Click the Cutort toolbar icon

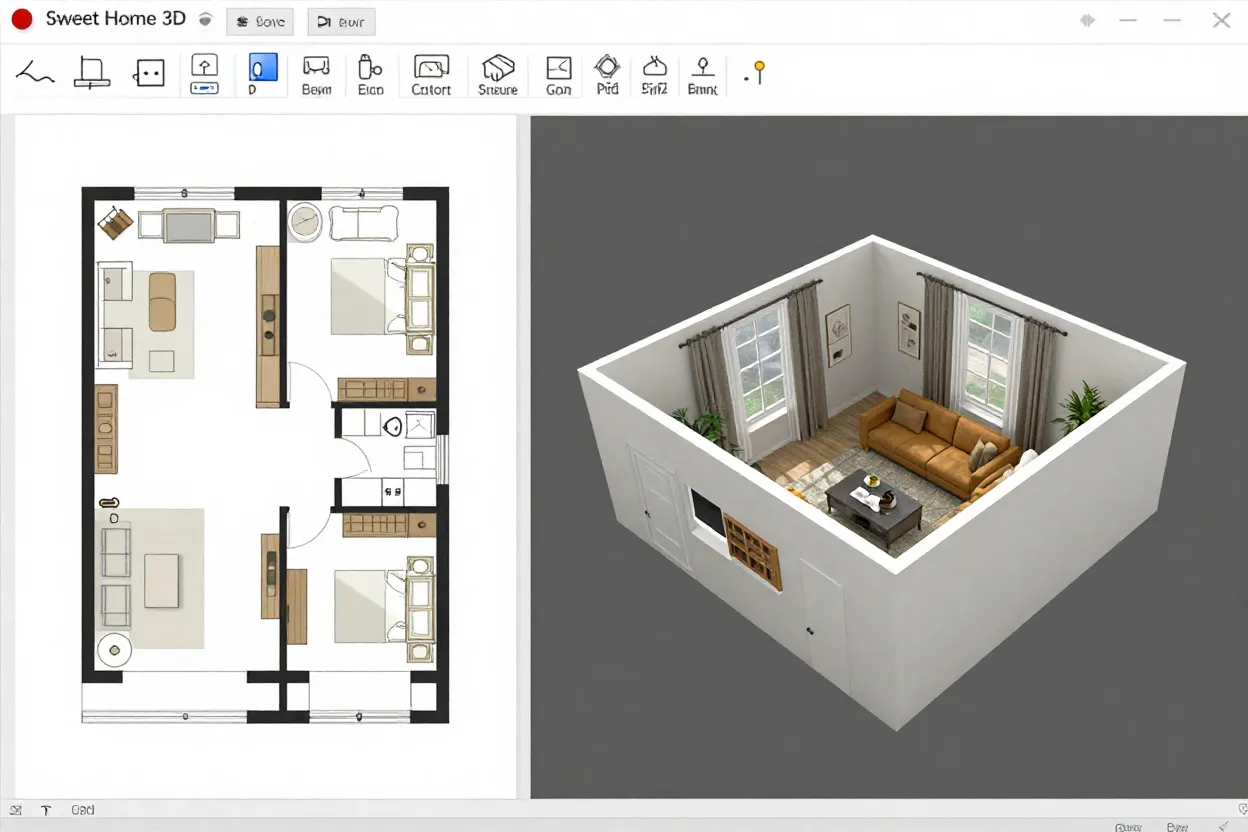pyautogui.click(x=431, y=70)
